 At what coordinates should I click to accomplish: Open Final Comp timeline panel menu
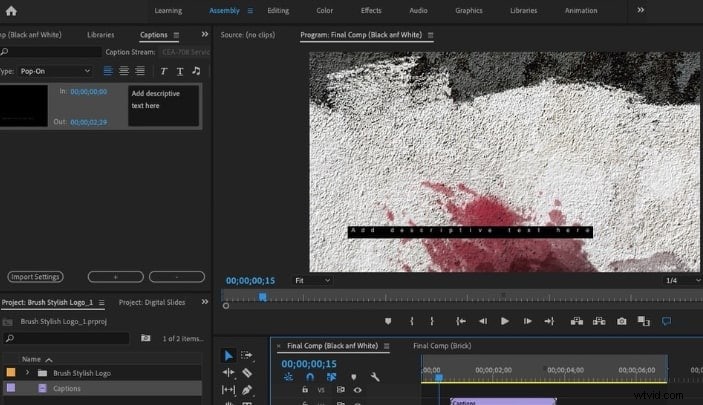point(386,346)
